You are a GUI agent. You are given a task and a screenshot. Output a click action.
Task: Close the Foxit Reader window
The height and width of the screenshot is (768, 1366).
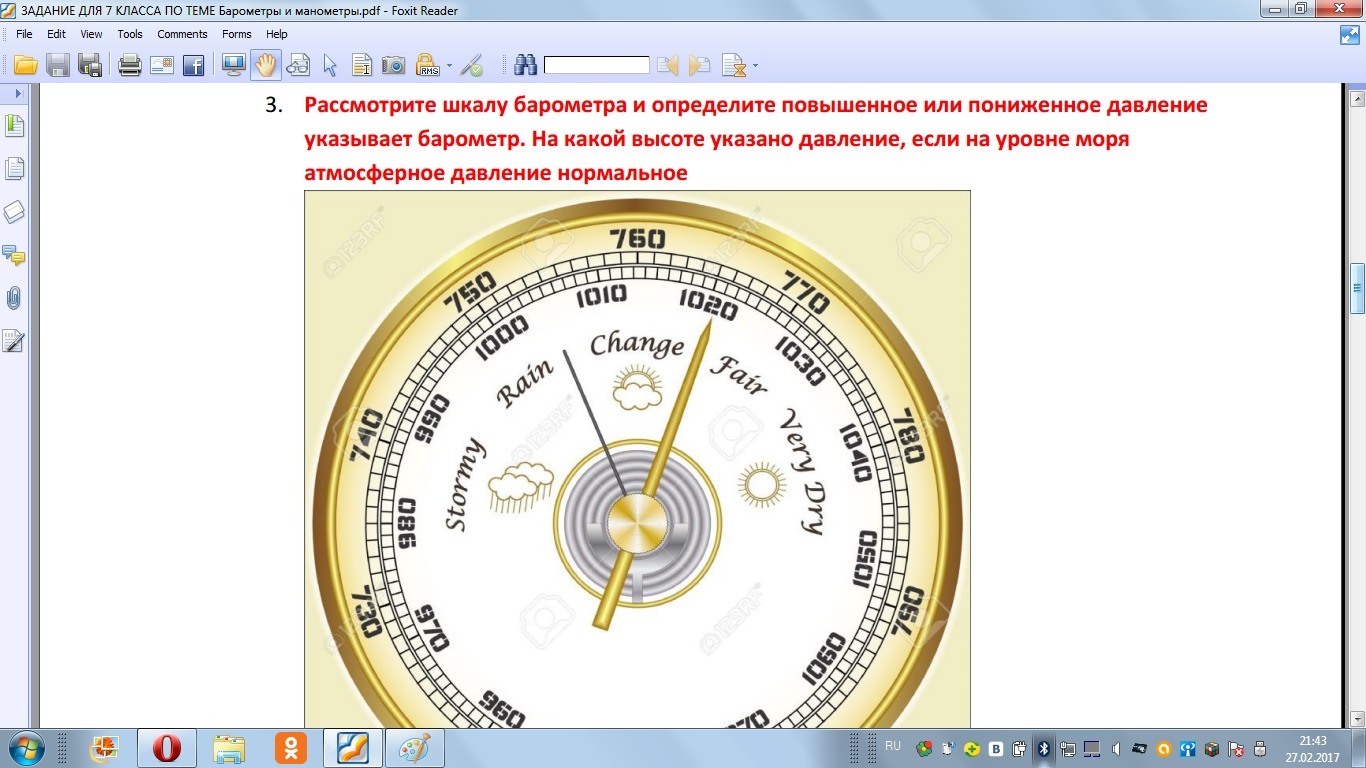coord(1340,8)
